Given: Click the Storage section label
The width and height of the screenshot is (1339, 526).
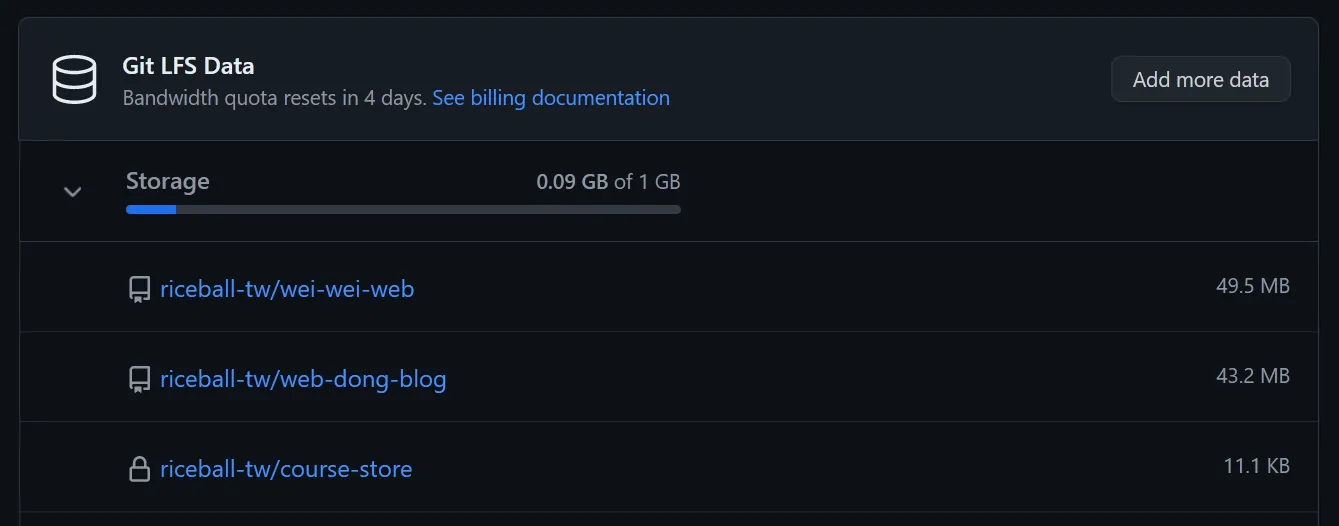Looking at the screenshot, I should tap(168, 182).
